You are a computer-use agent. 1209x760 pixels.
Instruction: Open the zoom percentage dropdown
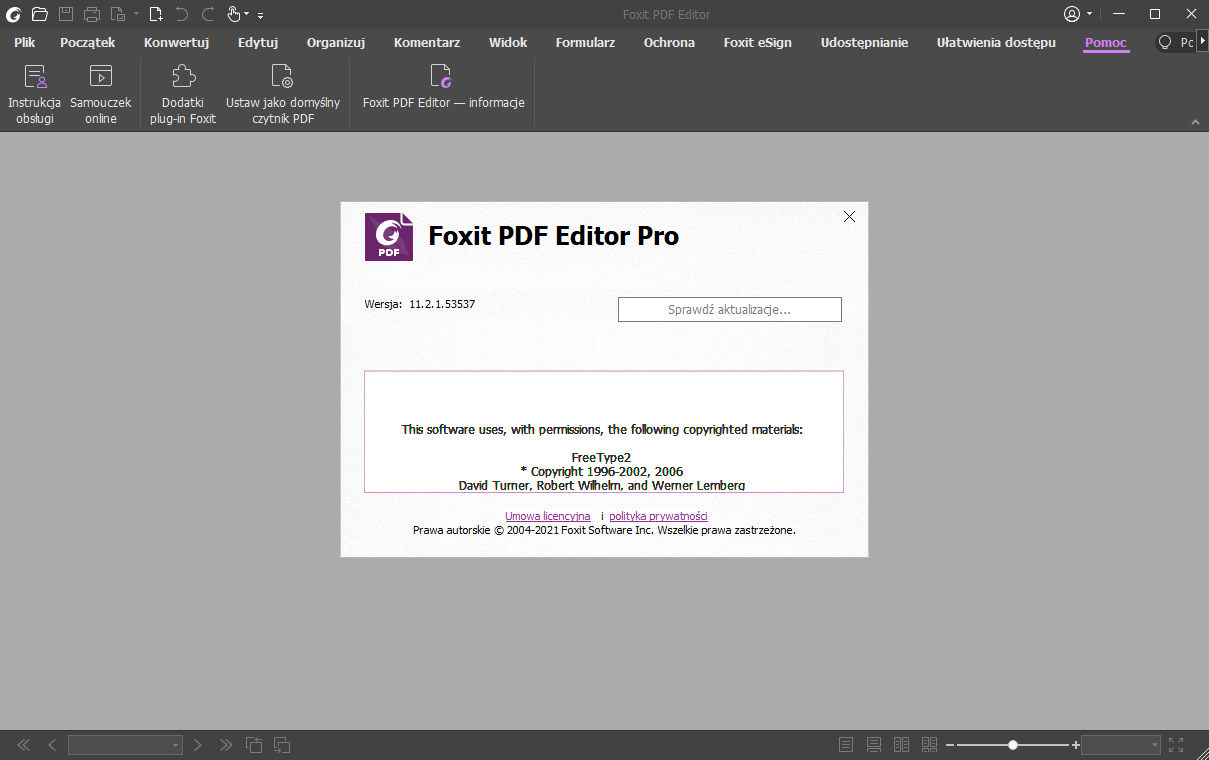pyautogui.click(x=1155, y=745)
